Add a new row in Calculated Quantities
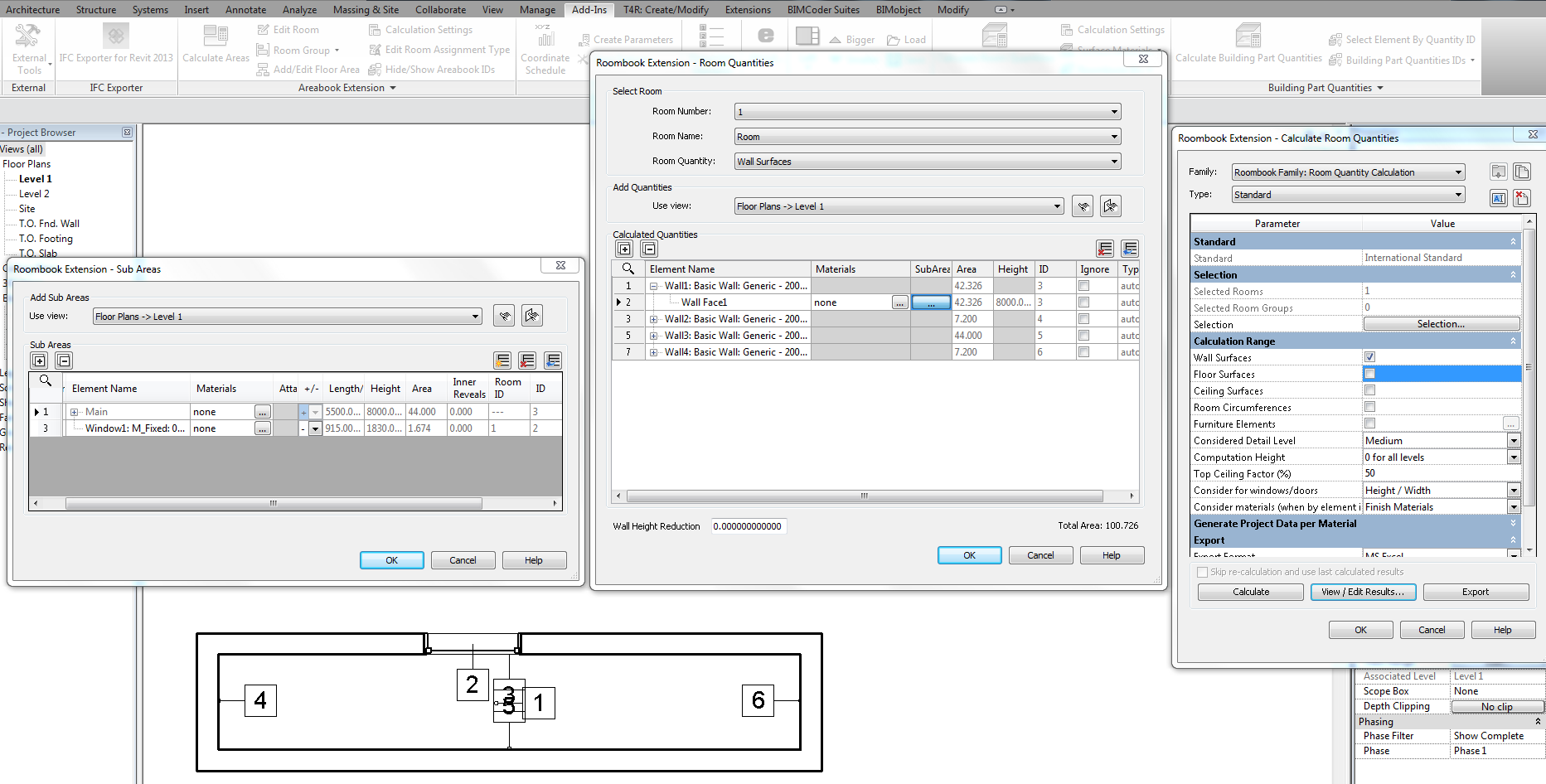 coord(624,248)
